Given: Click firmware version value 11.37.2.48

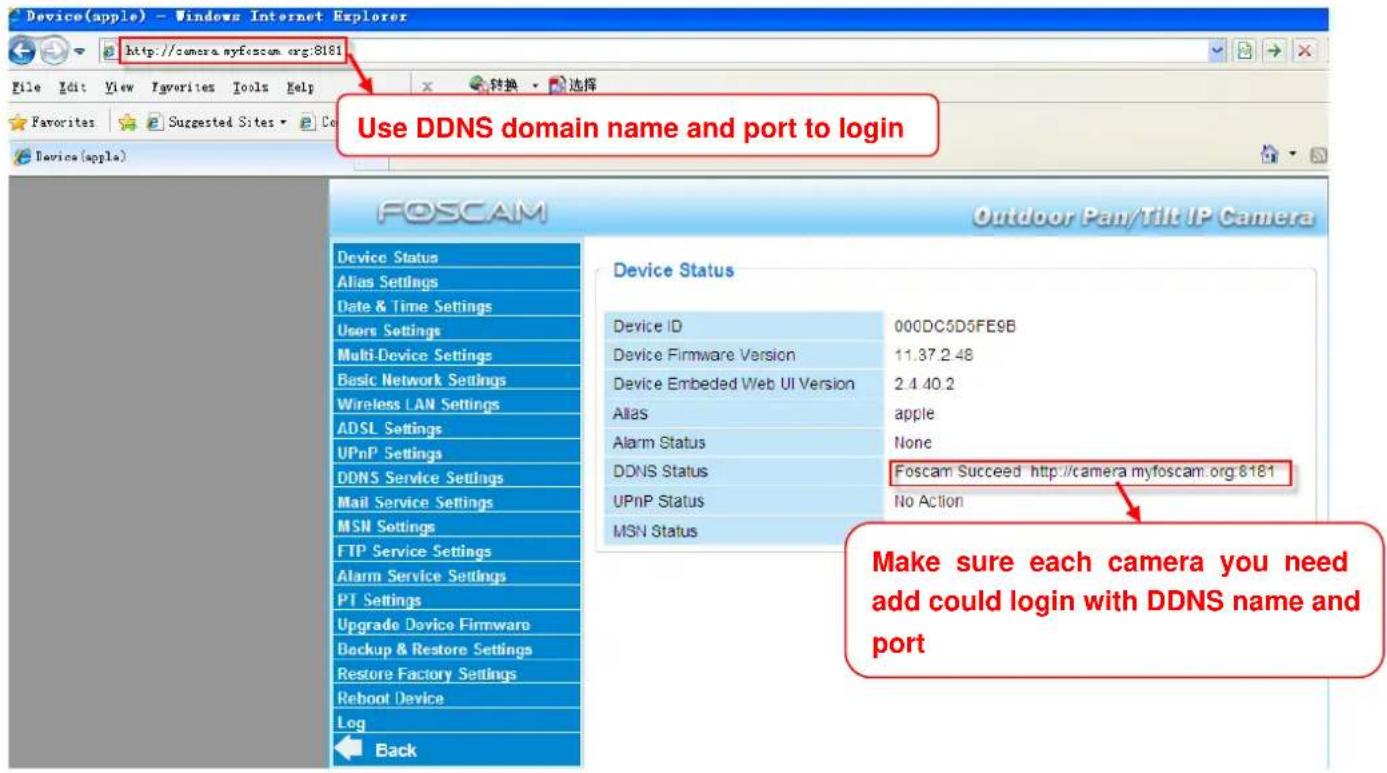Looking at the screenshot, I should tap(933, 355).
